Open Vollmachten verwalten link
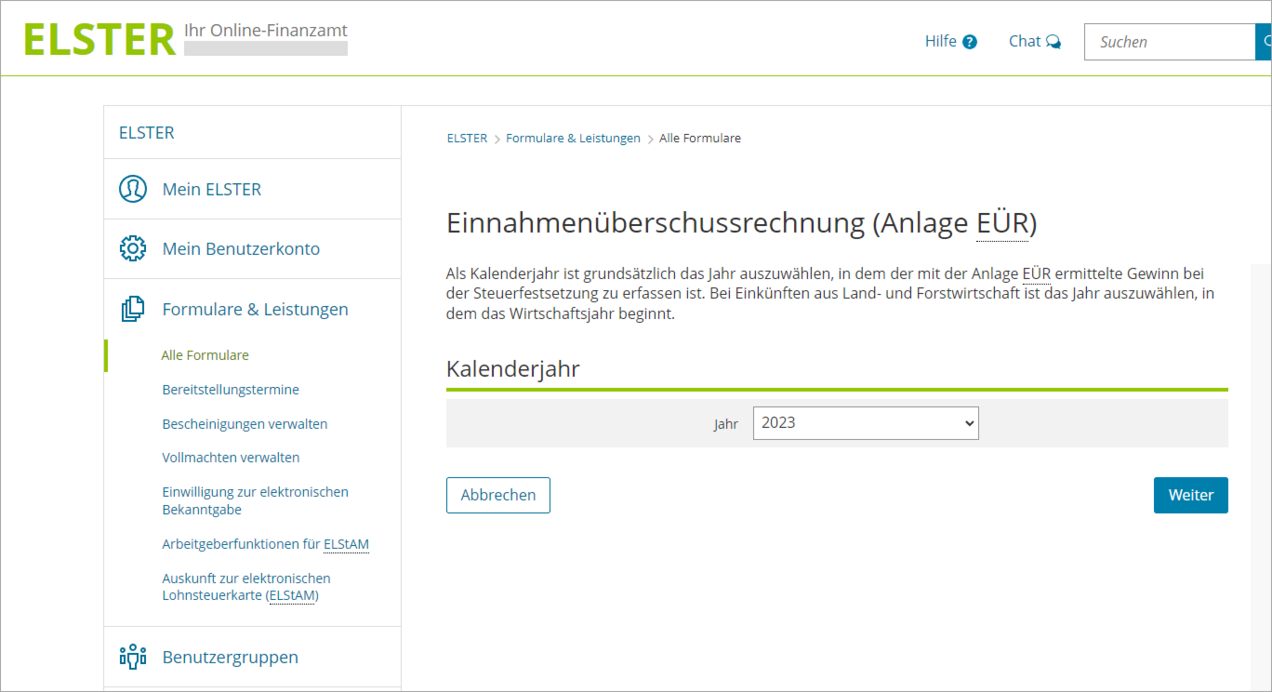Image resolution: width=1272 pixels, height=692 pixels. tap(231, 458)
